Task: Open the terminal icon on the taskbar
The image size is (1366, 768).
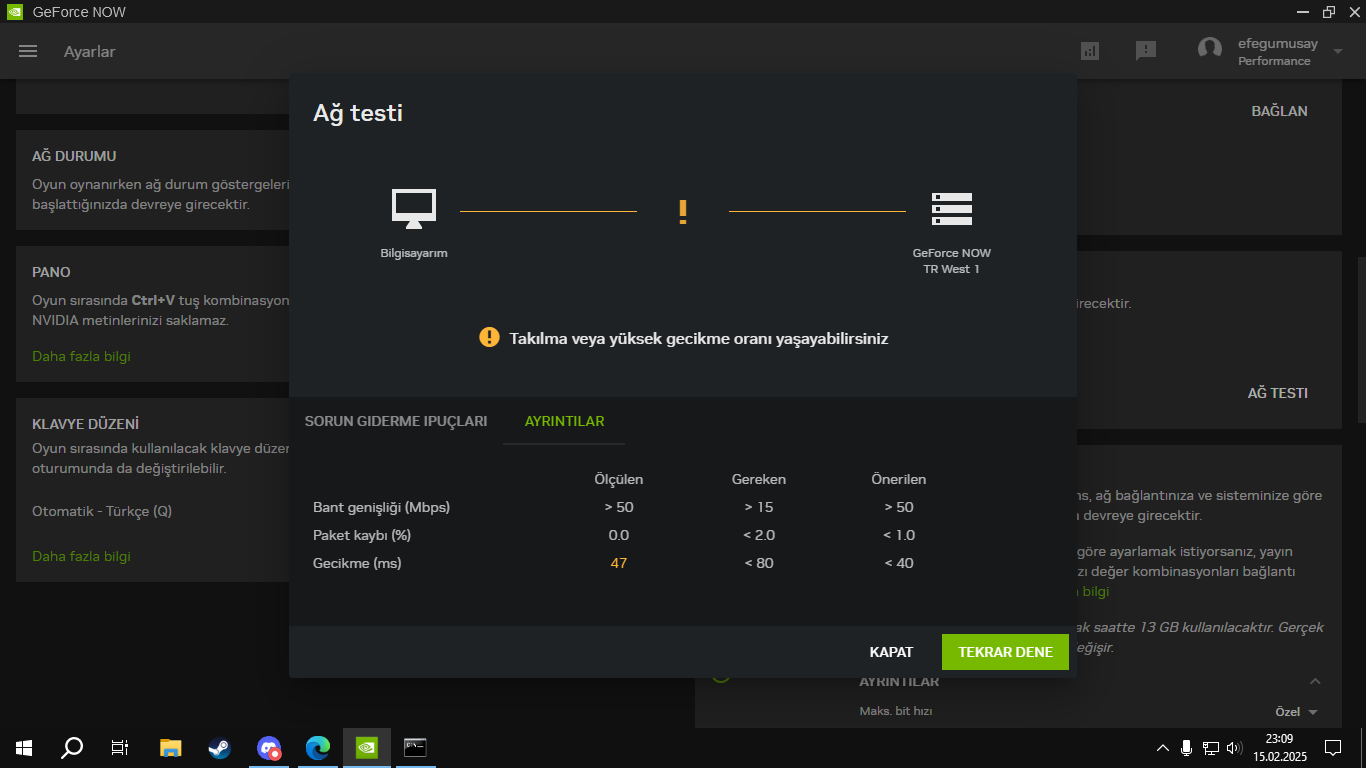Action: tap(416, 747)
